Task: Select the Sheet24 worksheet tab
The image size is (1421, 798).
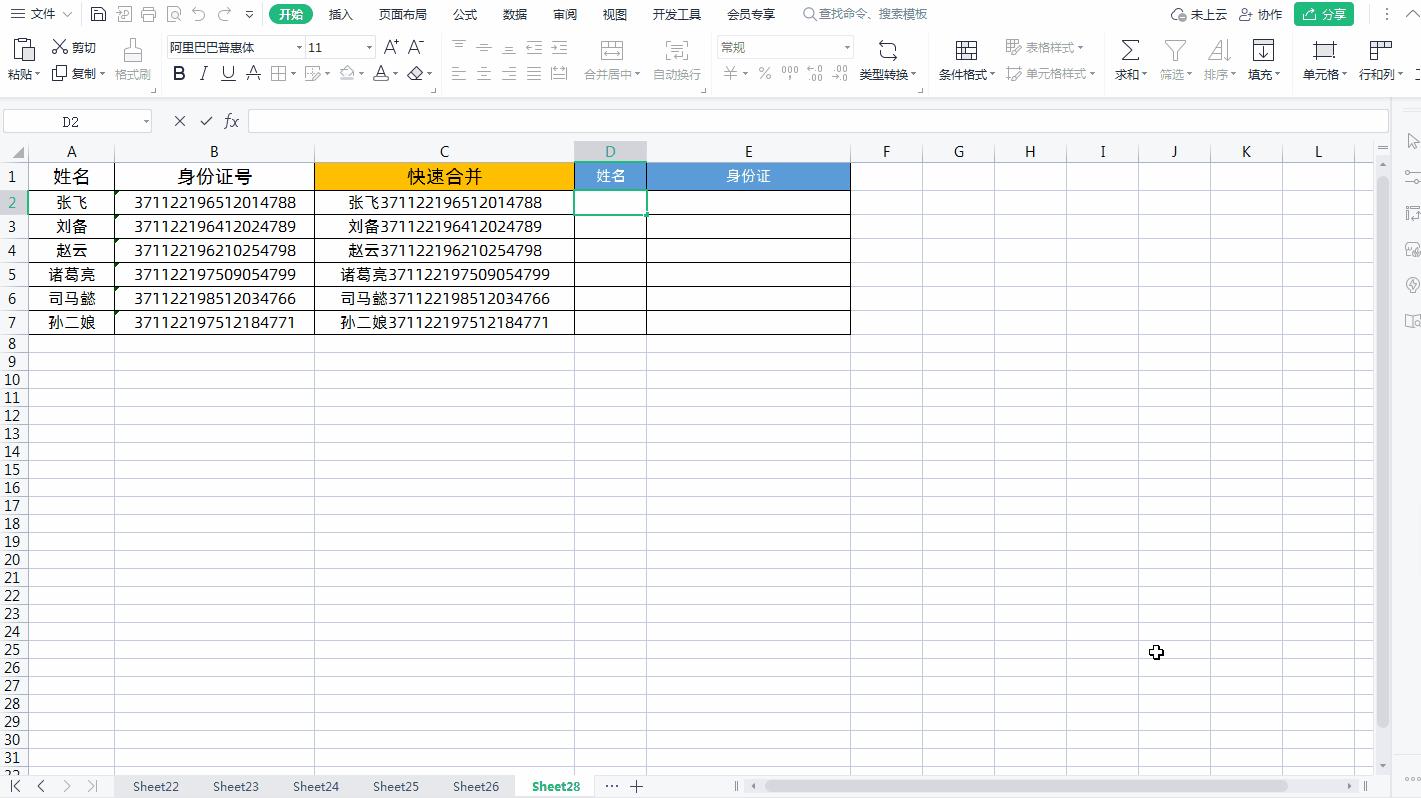Action: point(315,786)
